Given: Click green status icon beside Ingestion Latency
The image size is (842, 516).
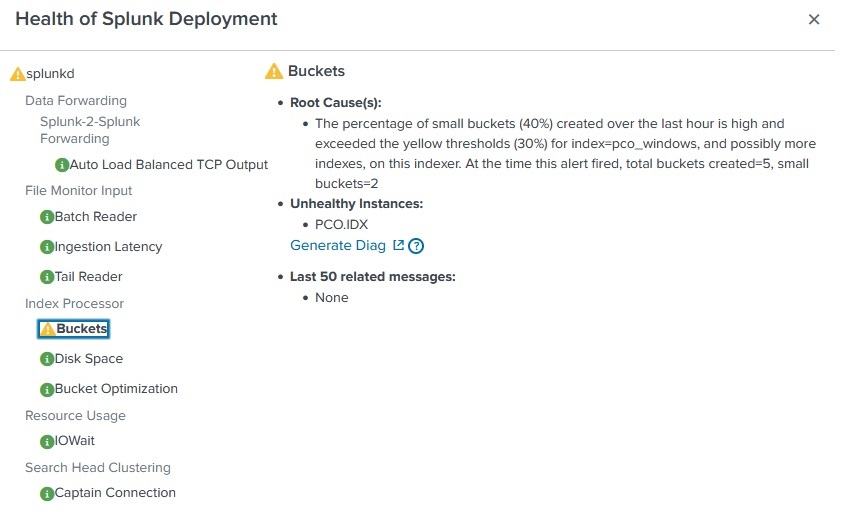Looking at the screenshot, I should click(x=46, y=247).
